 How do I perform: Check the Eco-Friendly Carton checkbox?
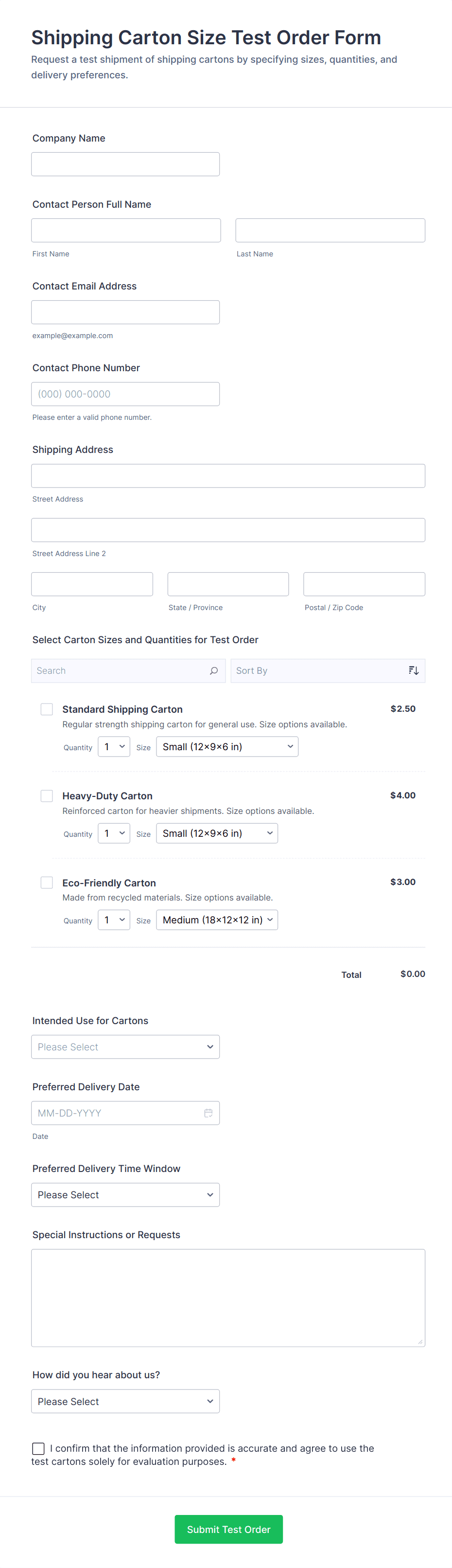point(47,883)
